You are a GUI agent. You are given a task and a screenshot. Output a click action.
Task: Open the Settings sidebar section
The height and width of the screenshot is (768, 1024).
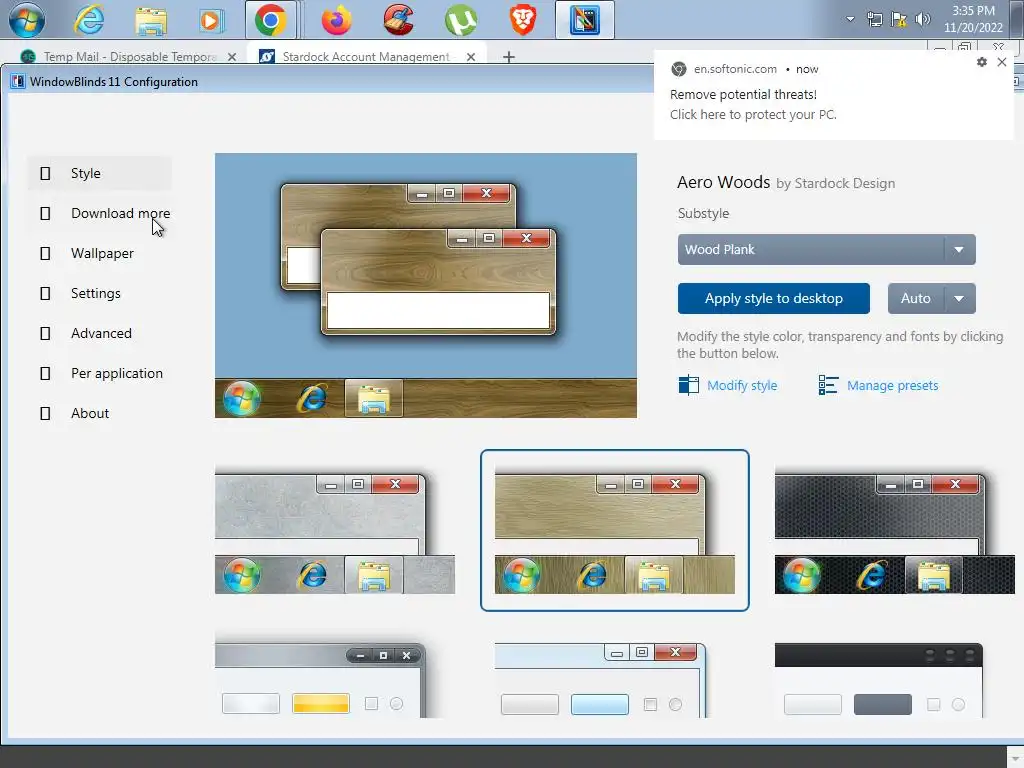99,293
